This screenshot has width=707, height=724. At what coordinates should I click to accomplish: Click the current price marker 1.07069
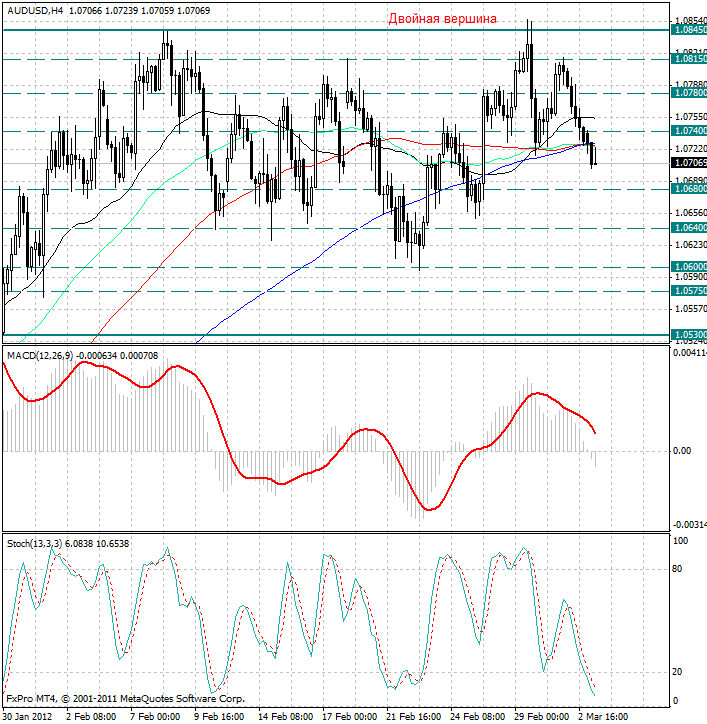coord(690,162)
